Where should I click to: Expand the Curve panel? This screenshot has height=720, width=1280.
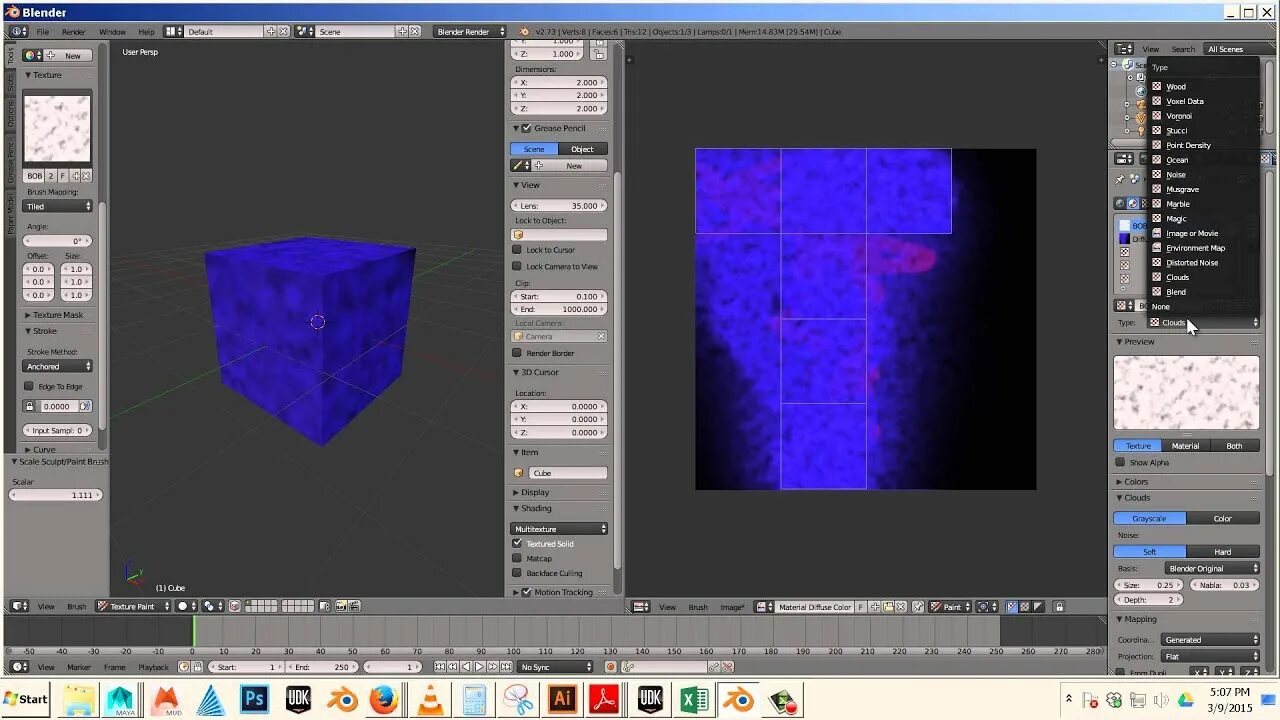pos(42,450)
